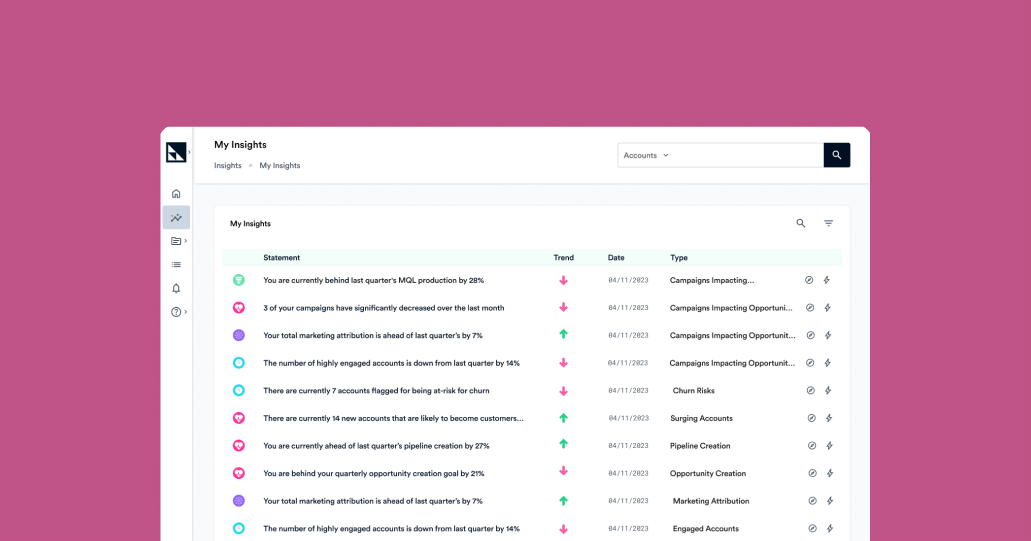
Task: Click the compass icon on Pipeline Creation row
Action: click(x=811, y=446)
